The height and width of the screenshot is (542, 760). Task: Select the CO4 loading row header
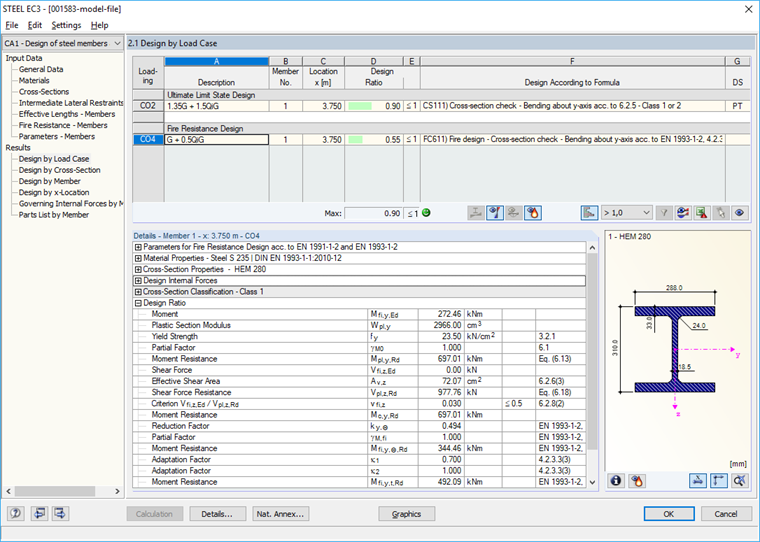[x=148, y=140]
